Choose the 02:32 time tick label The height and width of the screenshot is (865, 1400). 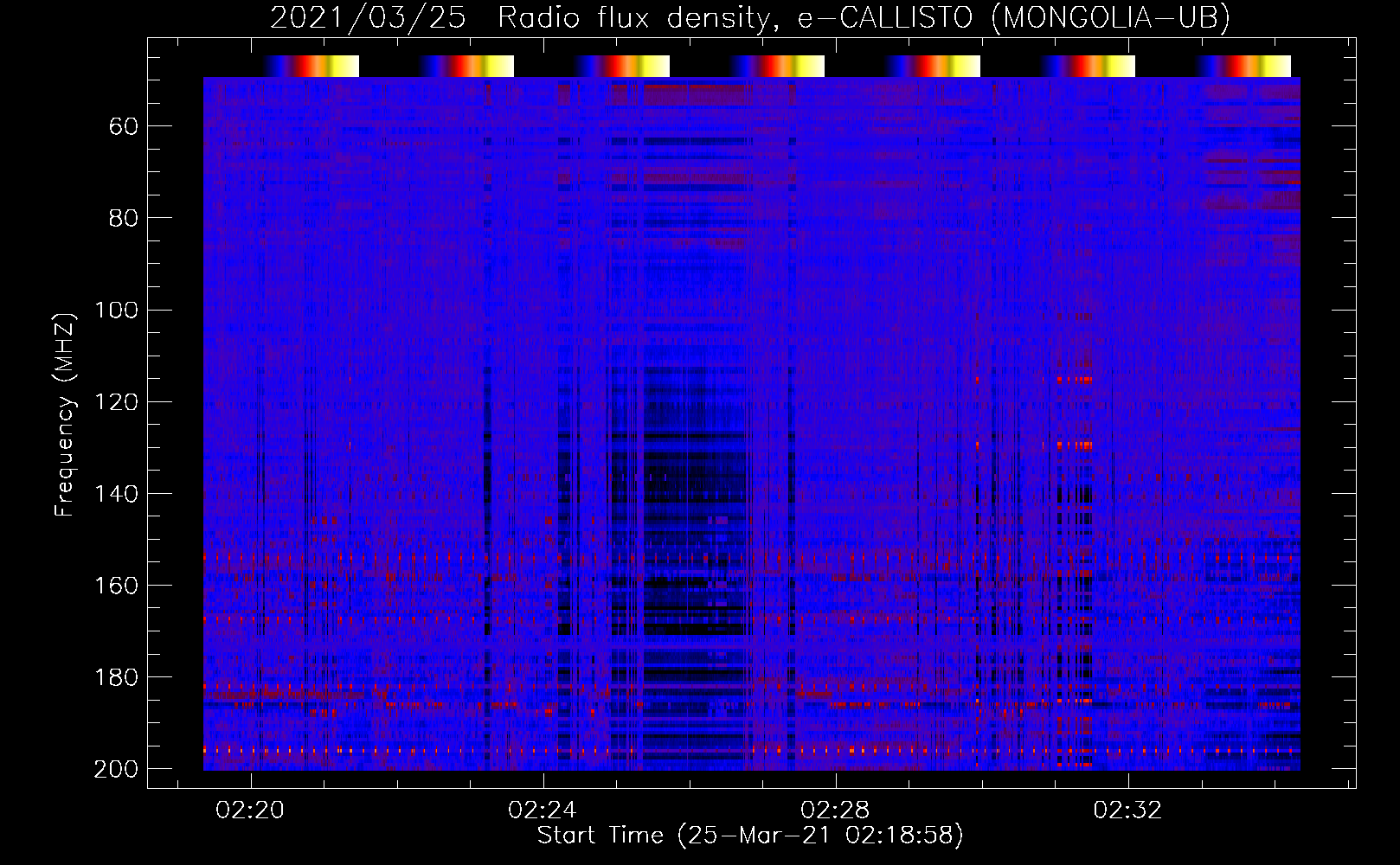pos(1127,811)
